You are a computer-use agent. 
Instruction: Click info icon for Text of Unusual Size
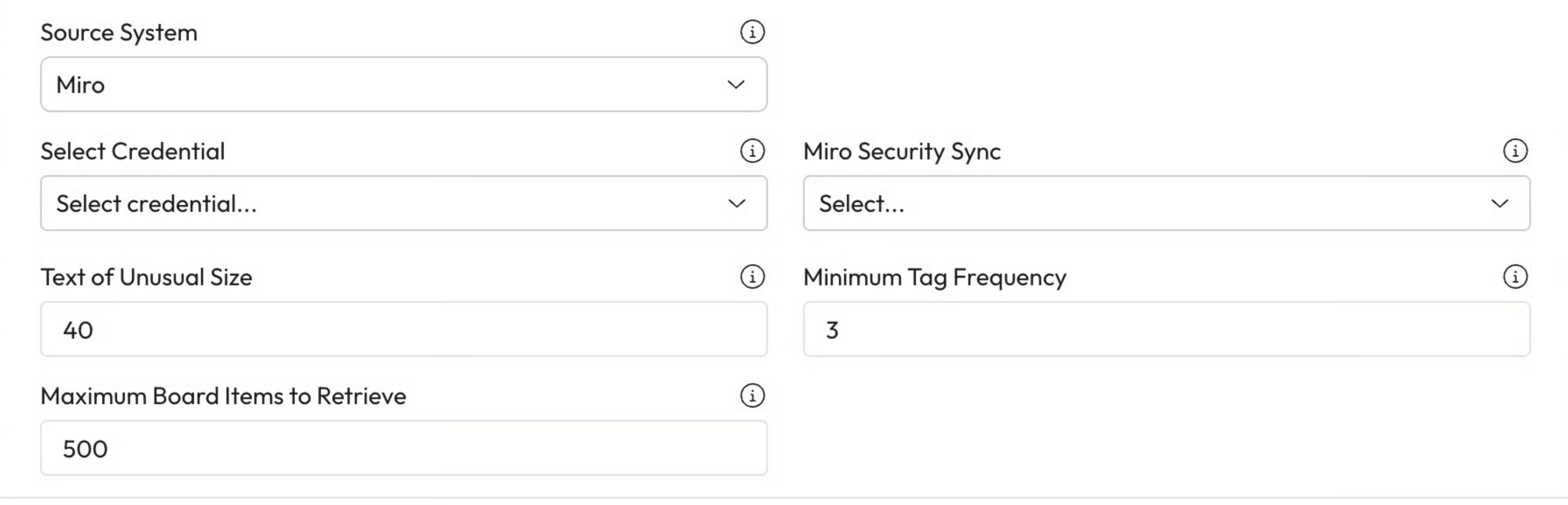coord(752,277)
